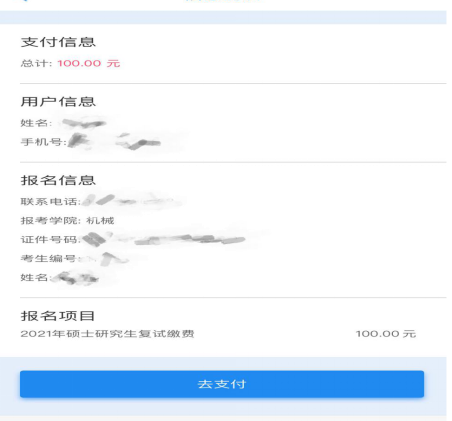
Task: Click the 证件号码 label
Action: [51, 240]
